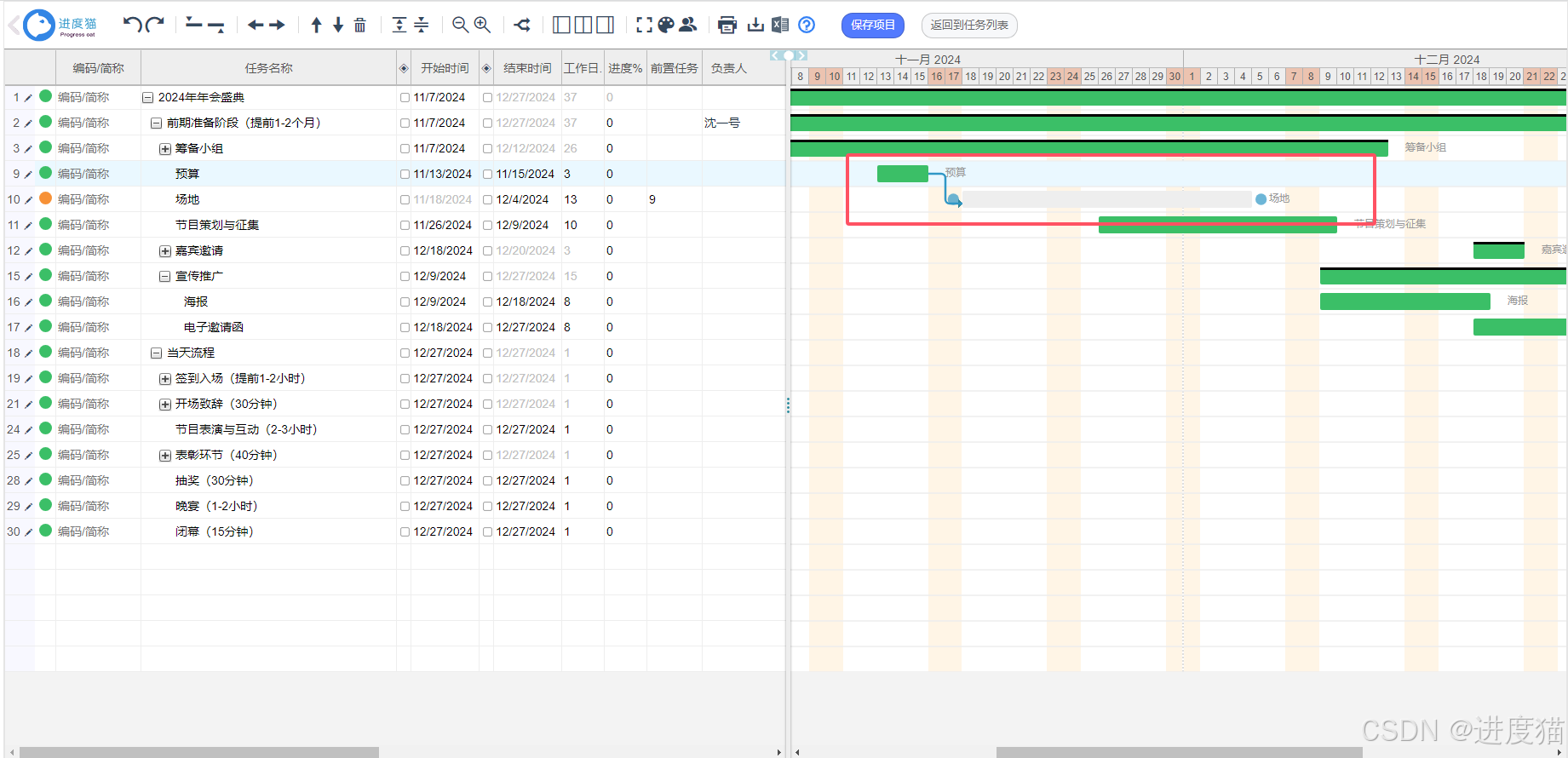Click the 进度猫 logo
Viewport: 1568px width, 758px height.
60,25
